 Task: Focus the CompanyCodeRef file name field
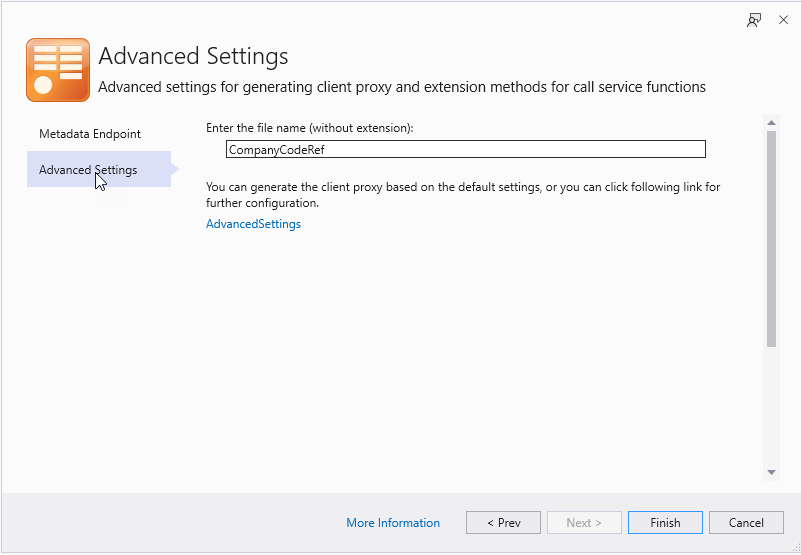click(465, 149)
